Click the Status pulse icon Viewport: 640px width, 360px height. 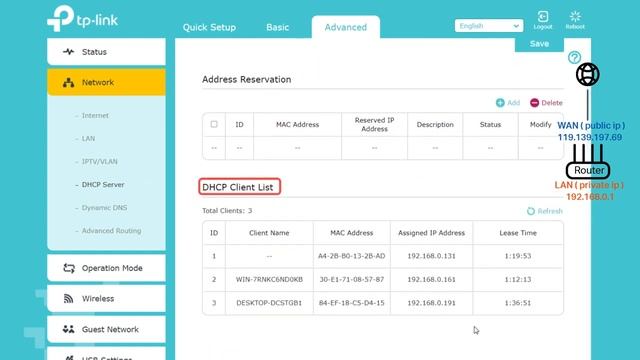(x=69, y=52)
